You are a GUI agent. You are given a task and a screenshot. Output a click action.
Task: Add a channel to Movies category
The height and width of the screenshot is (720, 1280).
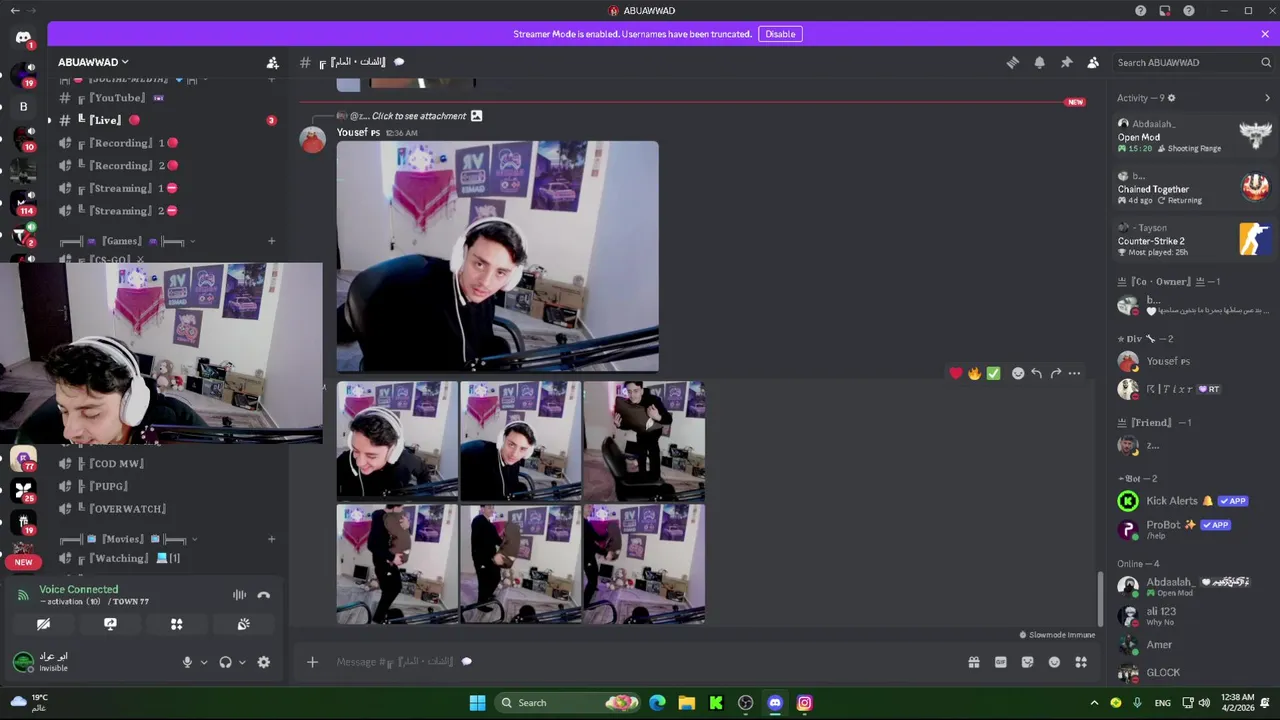point(271,539)
